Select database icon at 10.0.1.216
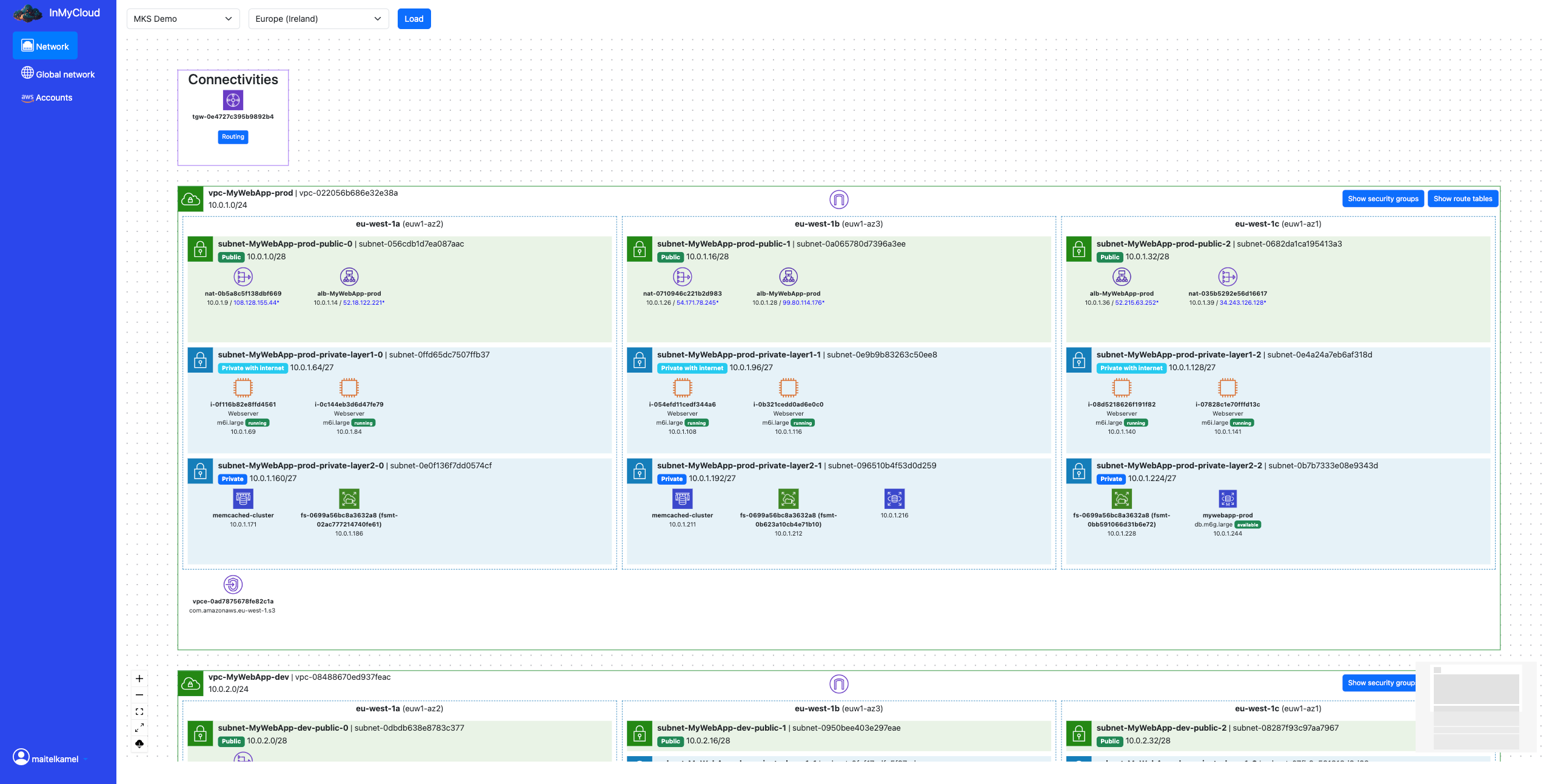Viewport: 1552px width, 784px height. [894, 499]
